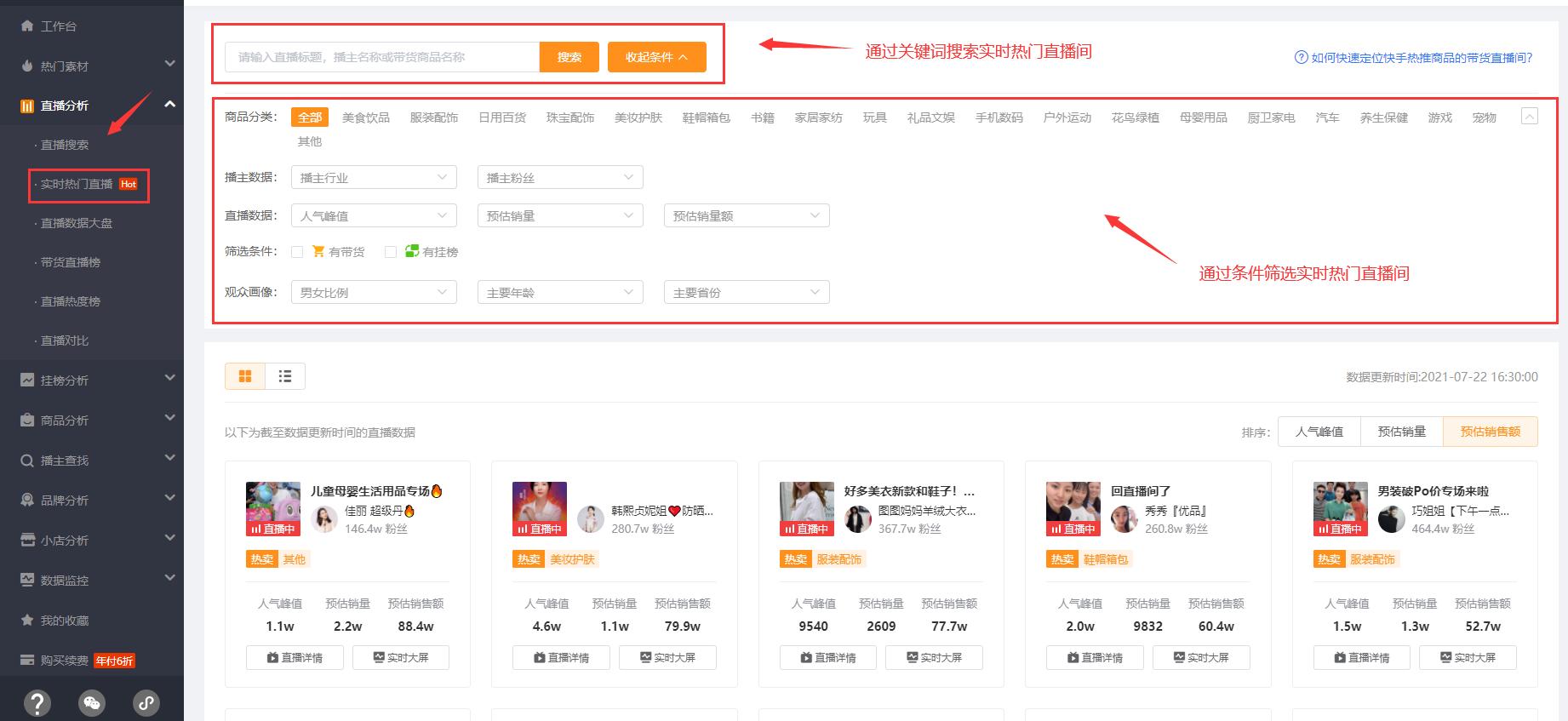
Task: Click the shop icon beside 小店分析
Action: click(27, 540)
